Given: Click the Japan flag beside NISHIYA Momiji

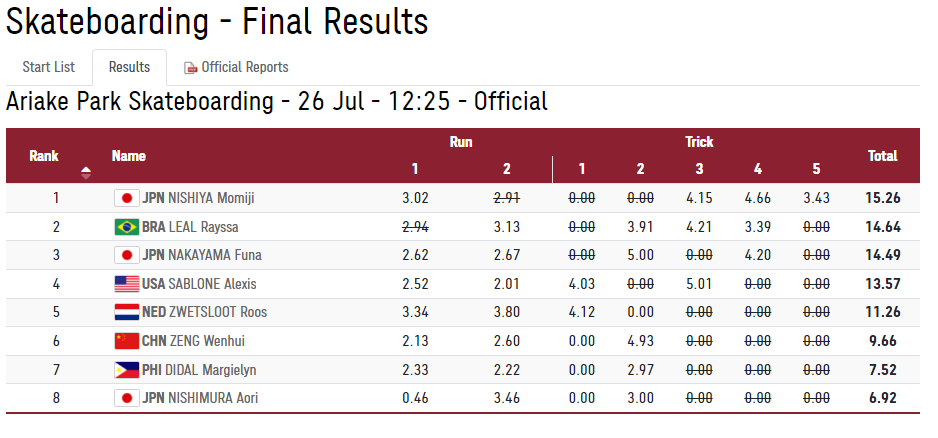Looking at the screenshot, I should [x=126, y=198].
